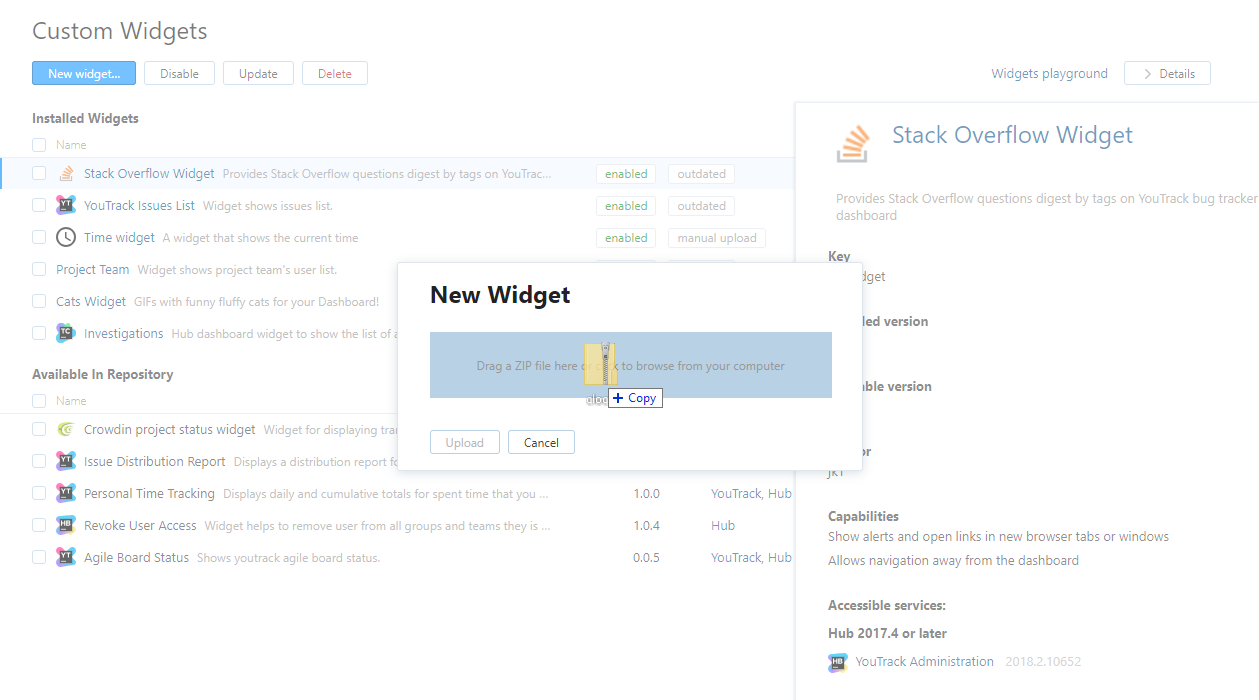
Task: Click the Revoke User Access Hub icon
Action: tap(66, 526)
